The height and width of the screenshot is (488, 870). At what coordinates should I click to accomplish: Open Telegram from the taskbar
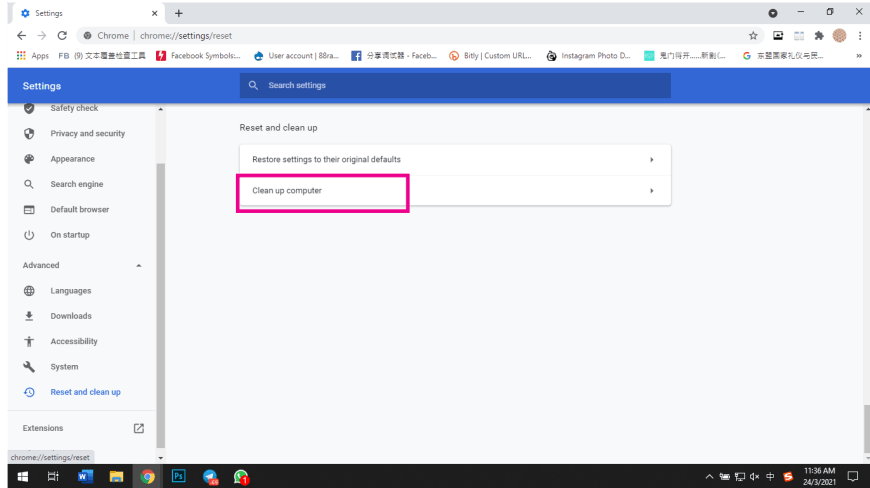(210, 476)
